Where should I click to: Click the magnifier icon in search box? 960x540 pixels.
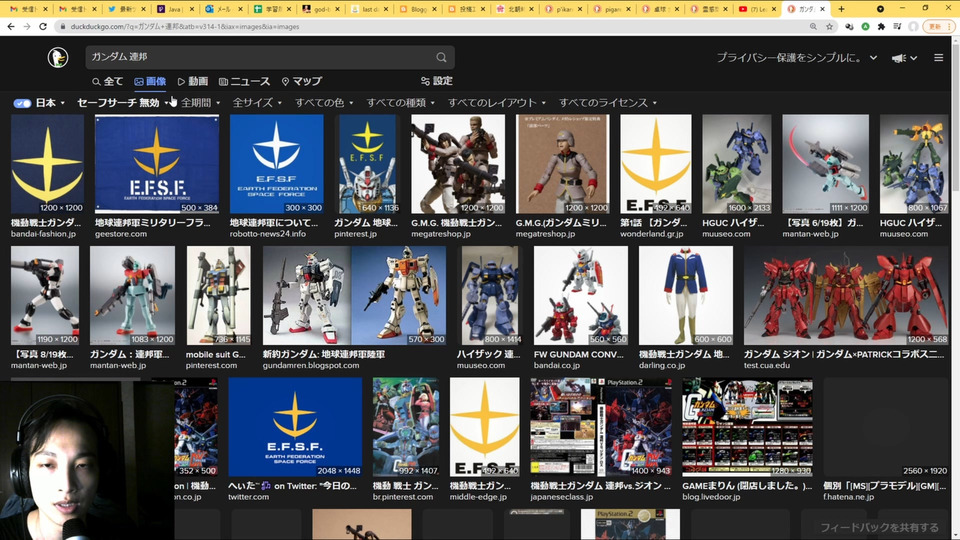[441, 57]
